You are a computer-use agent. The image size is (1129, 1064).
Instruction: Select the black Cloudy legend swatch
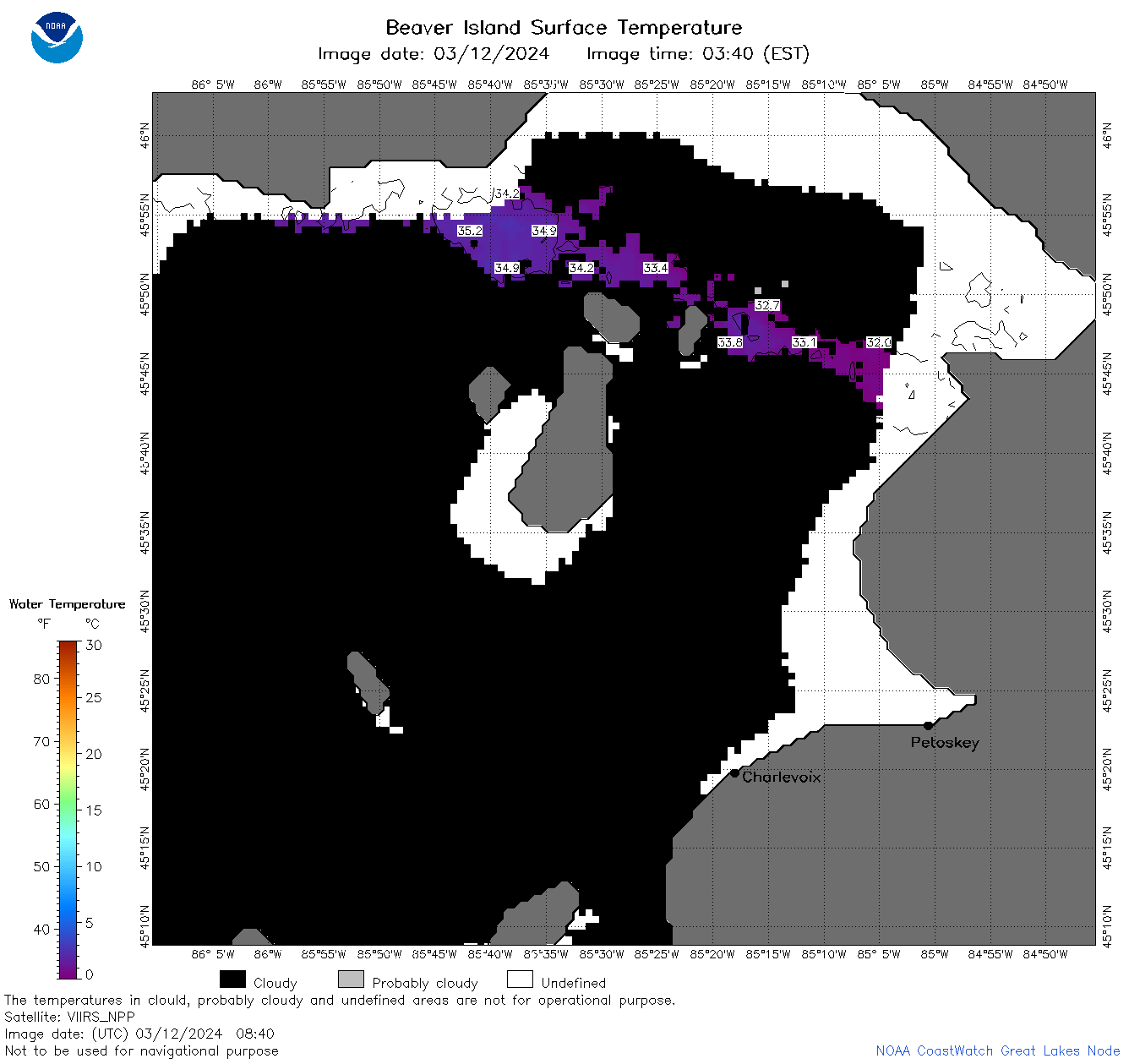click(x=232, y=979)
